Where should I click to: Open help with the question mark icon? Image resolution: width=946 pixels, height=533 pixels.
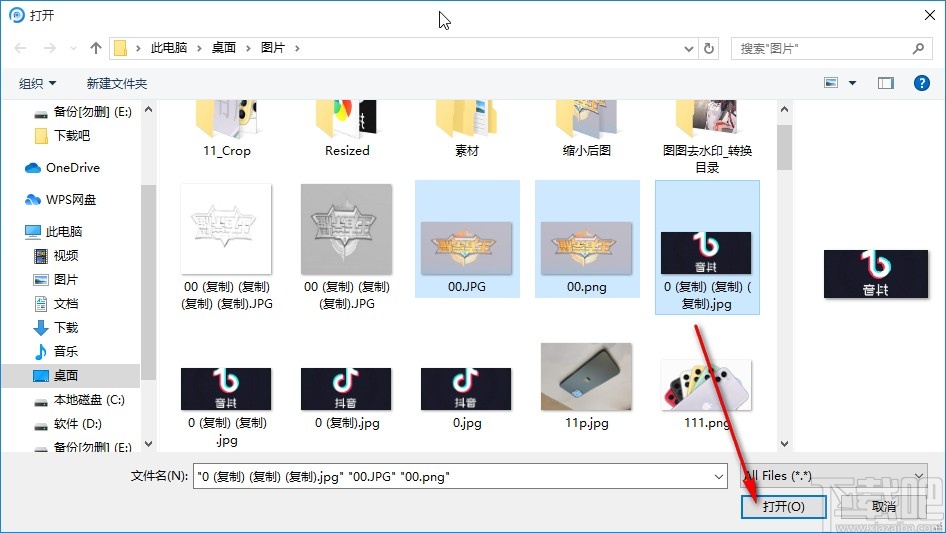tap(921, 83)
